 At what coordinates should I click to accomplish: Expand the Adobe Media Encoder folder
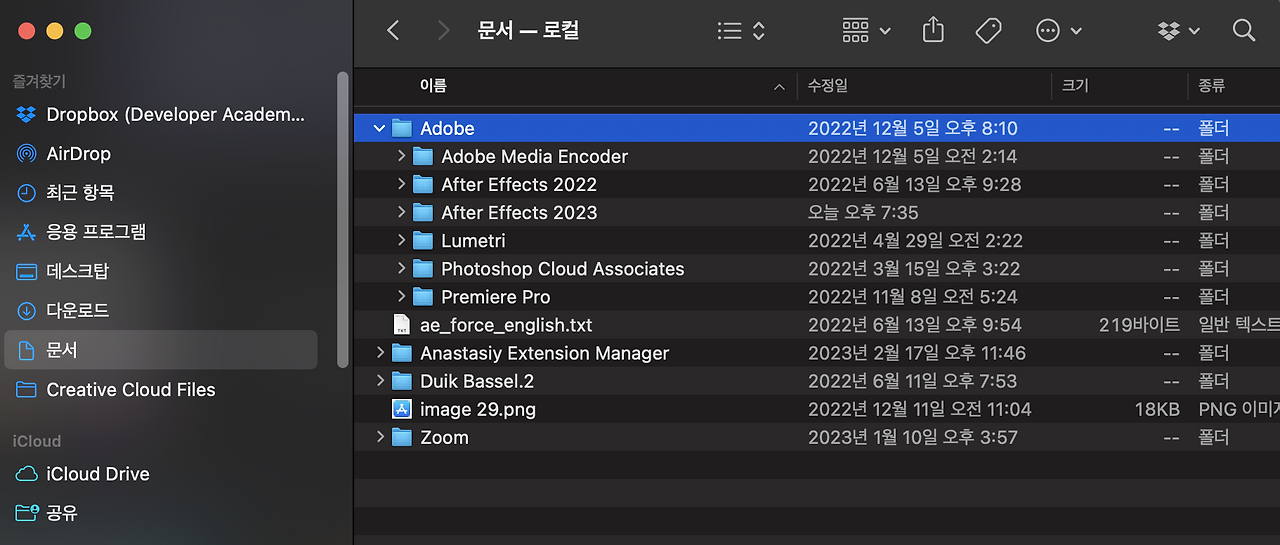[x=401, y=156]
